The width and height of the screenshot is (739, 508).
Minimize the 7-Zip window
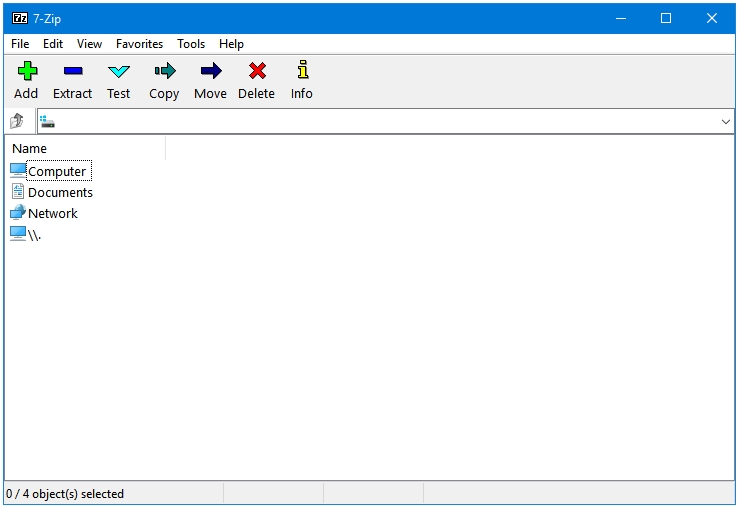[x=621, y=18]
